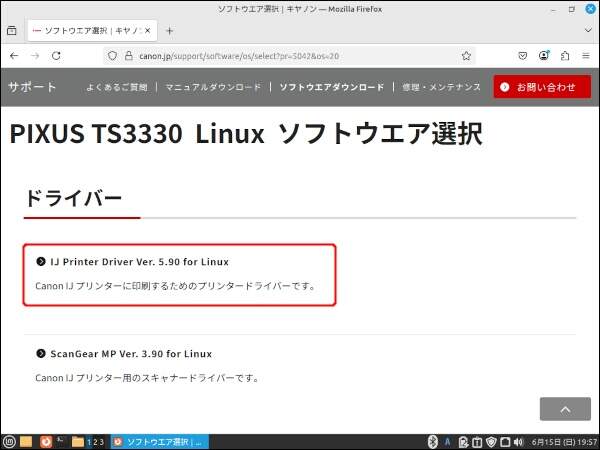This screenshot has width=600, height=450.
Task: Open the Linux Mint start menu icon
Action: click(9, 442)
